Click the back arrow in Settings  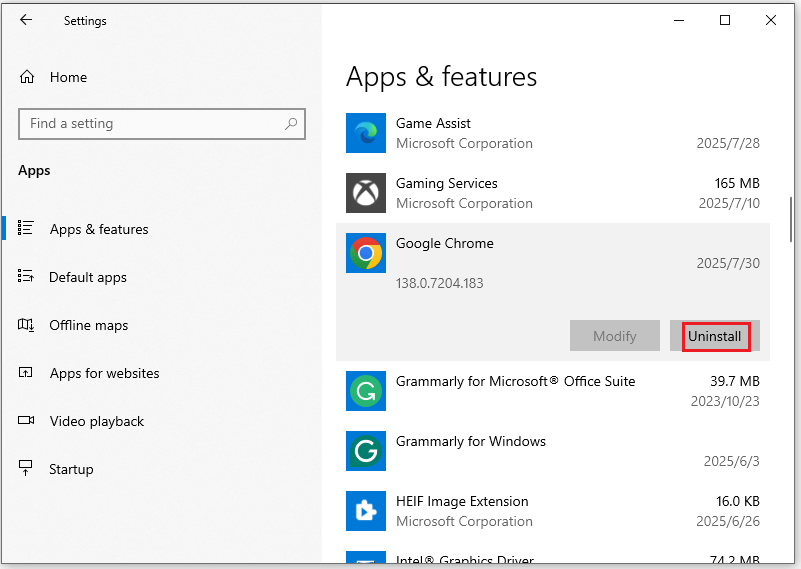(x=26, y=20)
